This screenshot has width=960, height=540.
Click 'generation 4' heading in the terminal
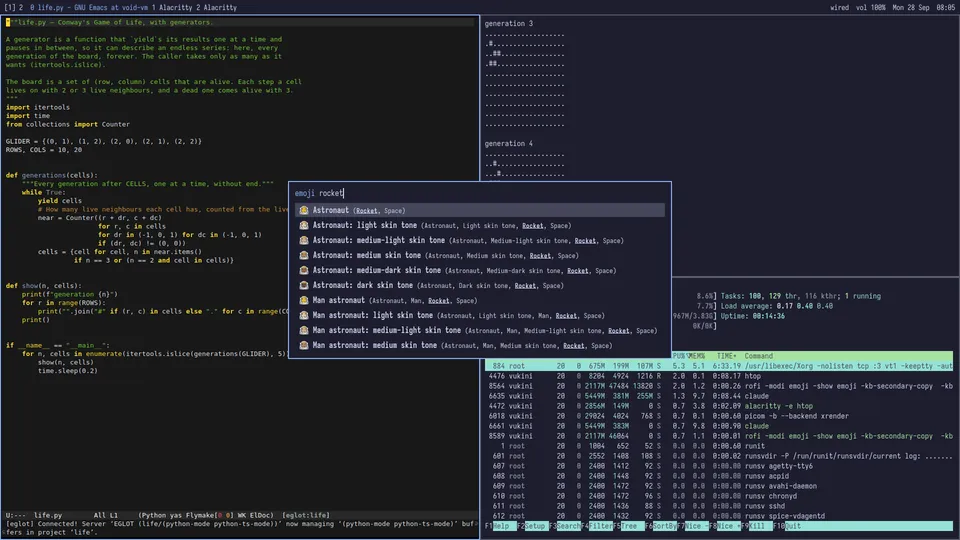pyautogui.click(x=508, y=143)
